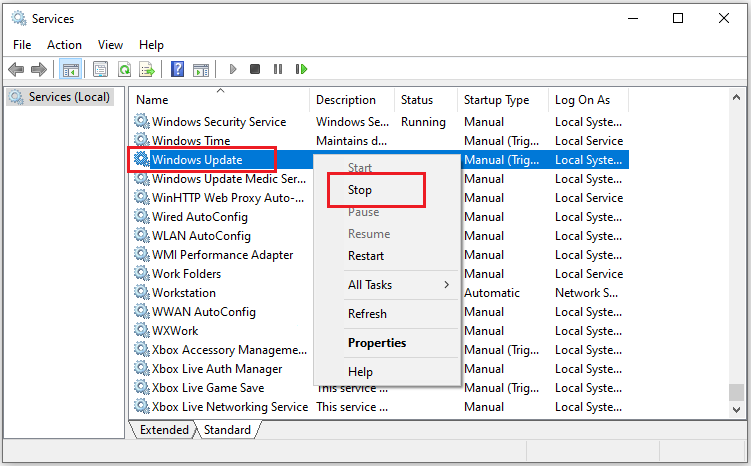Click the Back arrow in the toolbar

tap(16, 69)
